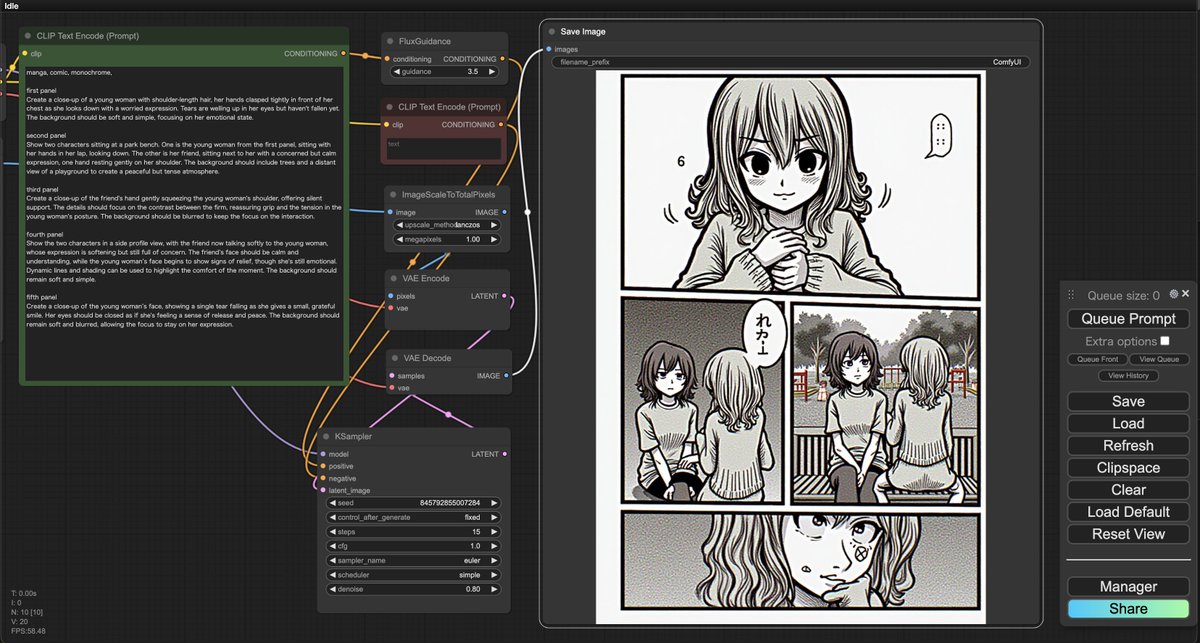The image size is (1200, 643).
Task: Click Load to open a workflow
Action: [1128, 423]
